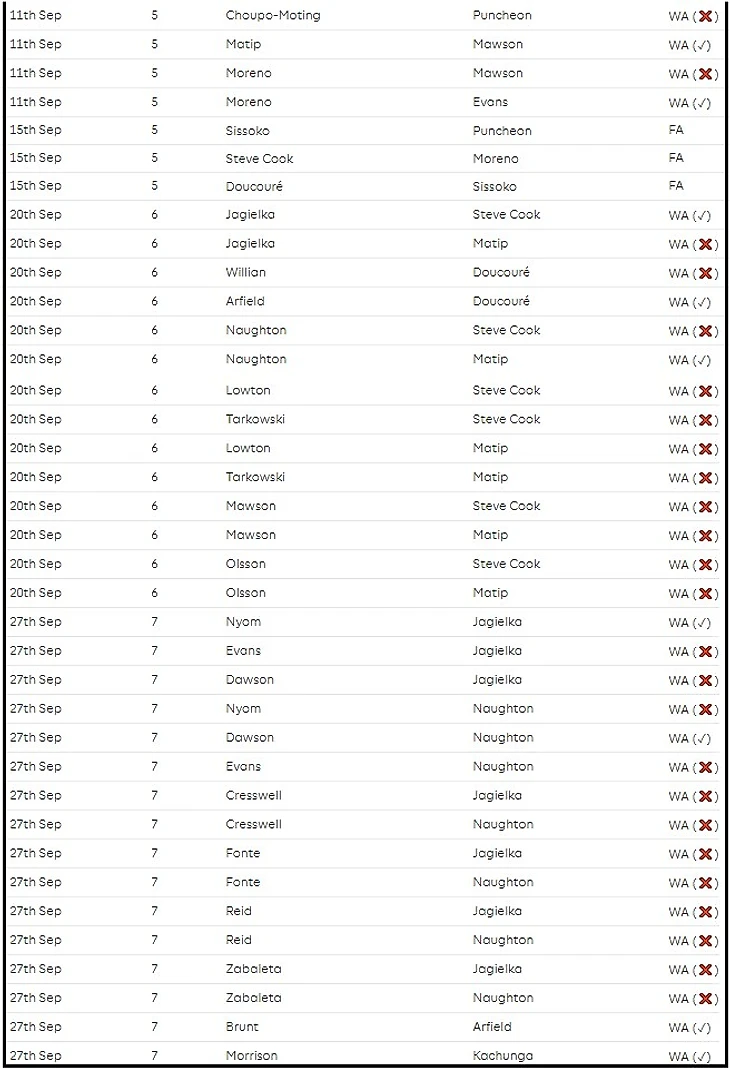Click the 15th Sep date in the Doucouré–Sissoko row
This screenshot has height=1069, width=730.
click(x=35, y=186)
